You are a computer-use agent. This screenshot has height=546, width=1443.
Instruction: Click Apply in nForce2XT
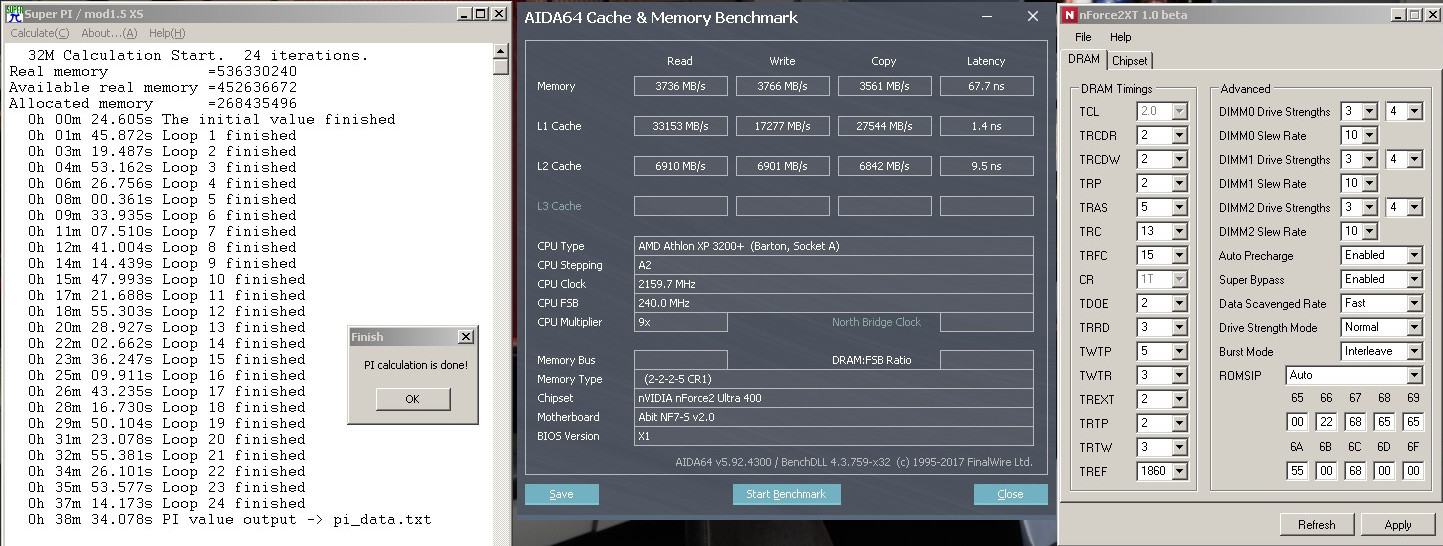coord(1398,524)
